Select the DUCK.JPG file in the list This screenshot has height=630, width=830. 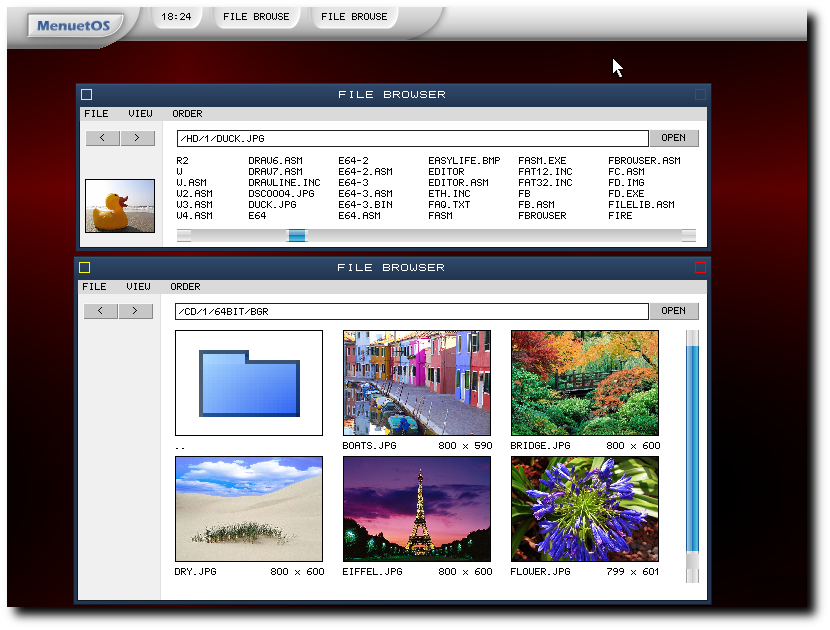point(273,205)
